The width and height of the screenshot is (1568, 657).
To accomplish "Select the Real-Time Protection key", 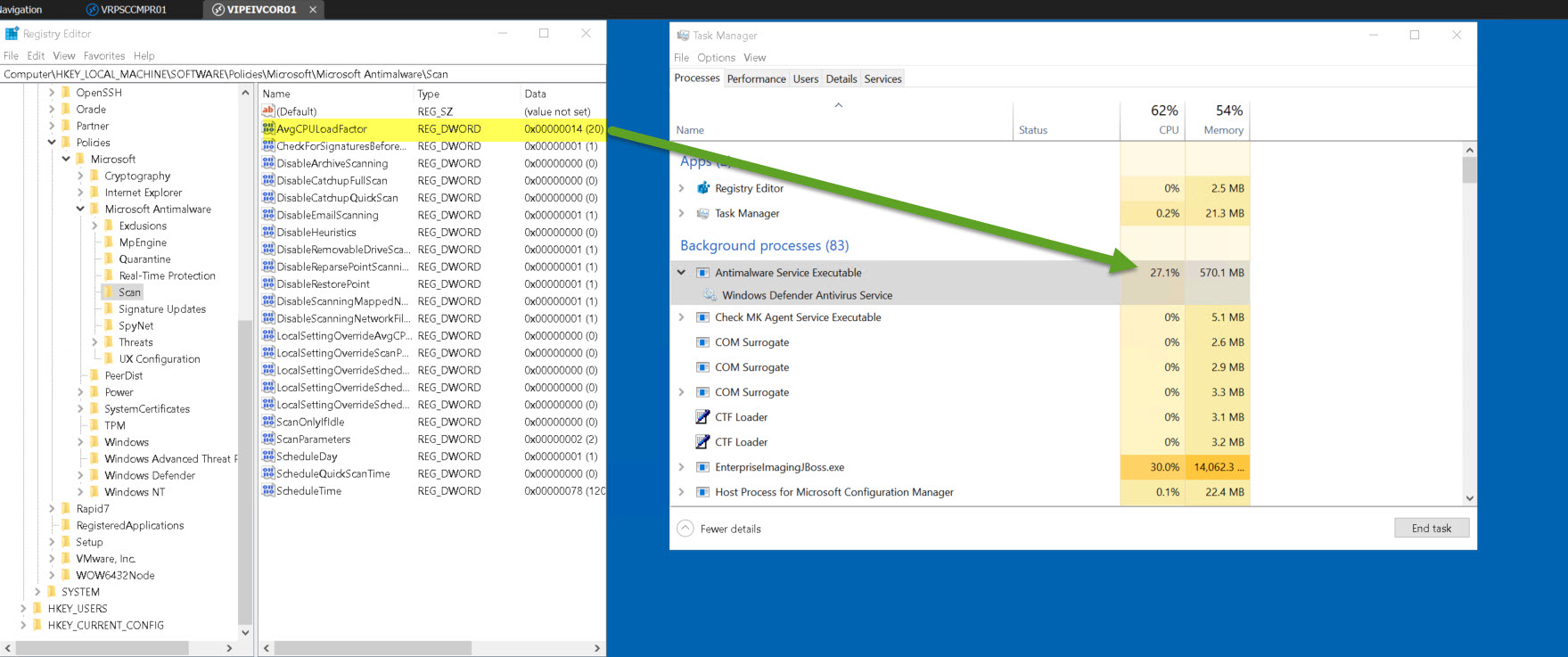I will [x=168, y=275].
